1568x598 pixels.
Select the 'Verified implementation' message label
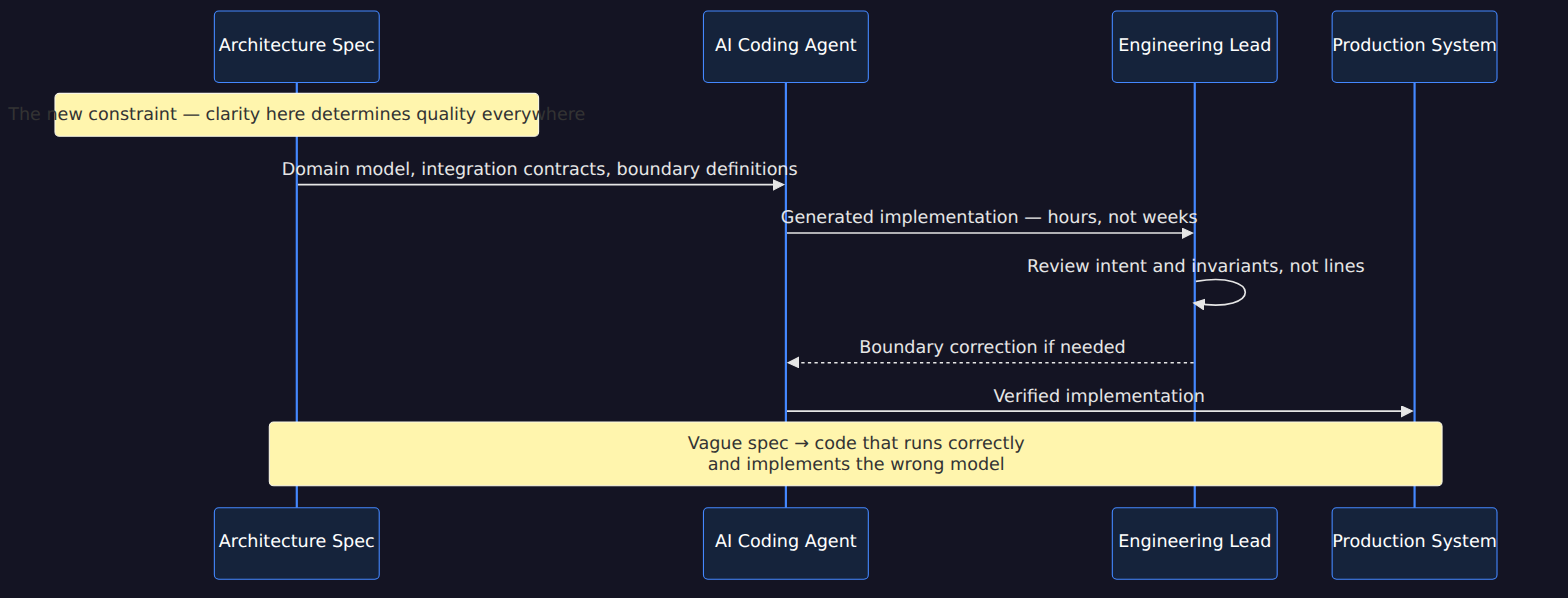(1098, 396)
